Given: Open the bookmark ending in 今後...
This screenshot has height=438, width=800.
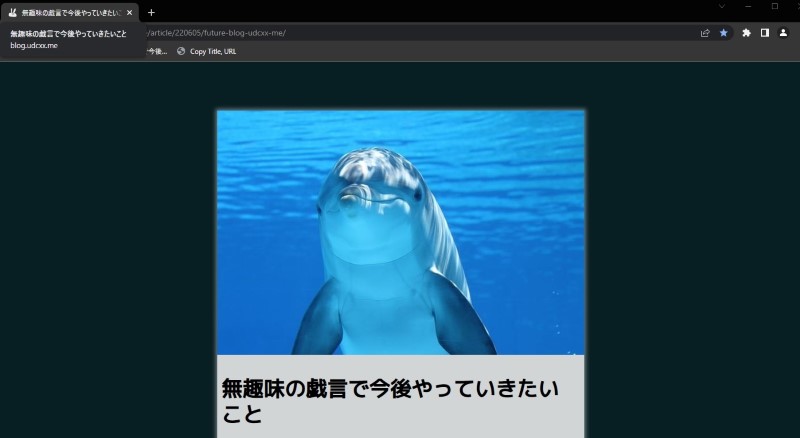Looking at the screenshot, I should coord(157,51).
